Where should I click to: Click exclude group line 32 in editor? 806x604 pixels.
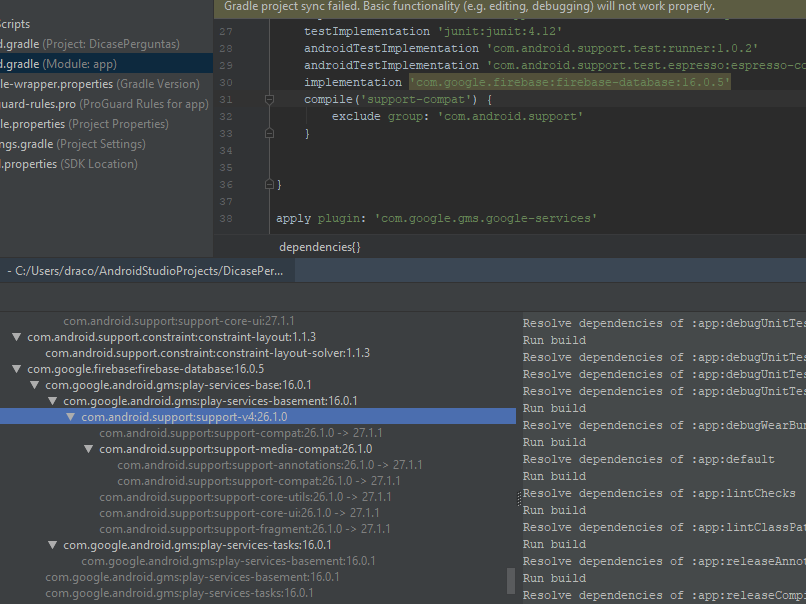click(x=457, y=117)
